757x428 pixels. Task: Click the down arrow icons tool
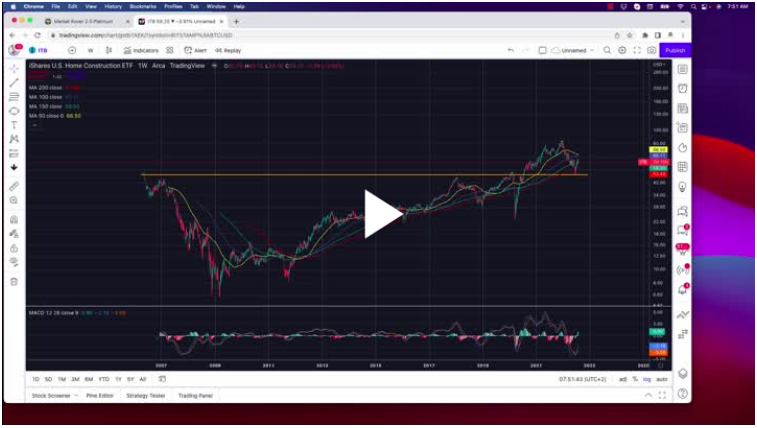[x=14, y=167]
